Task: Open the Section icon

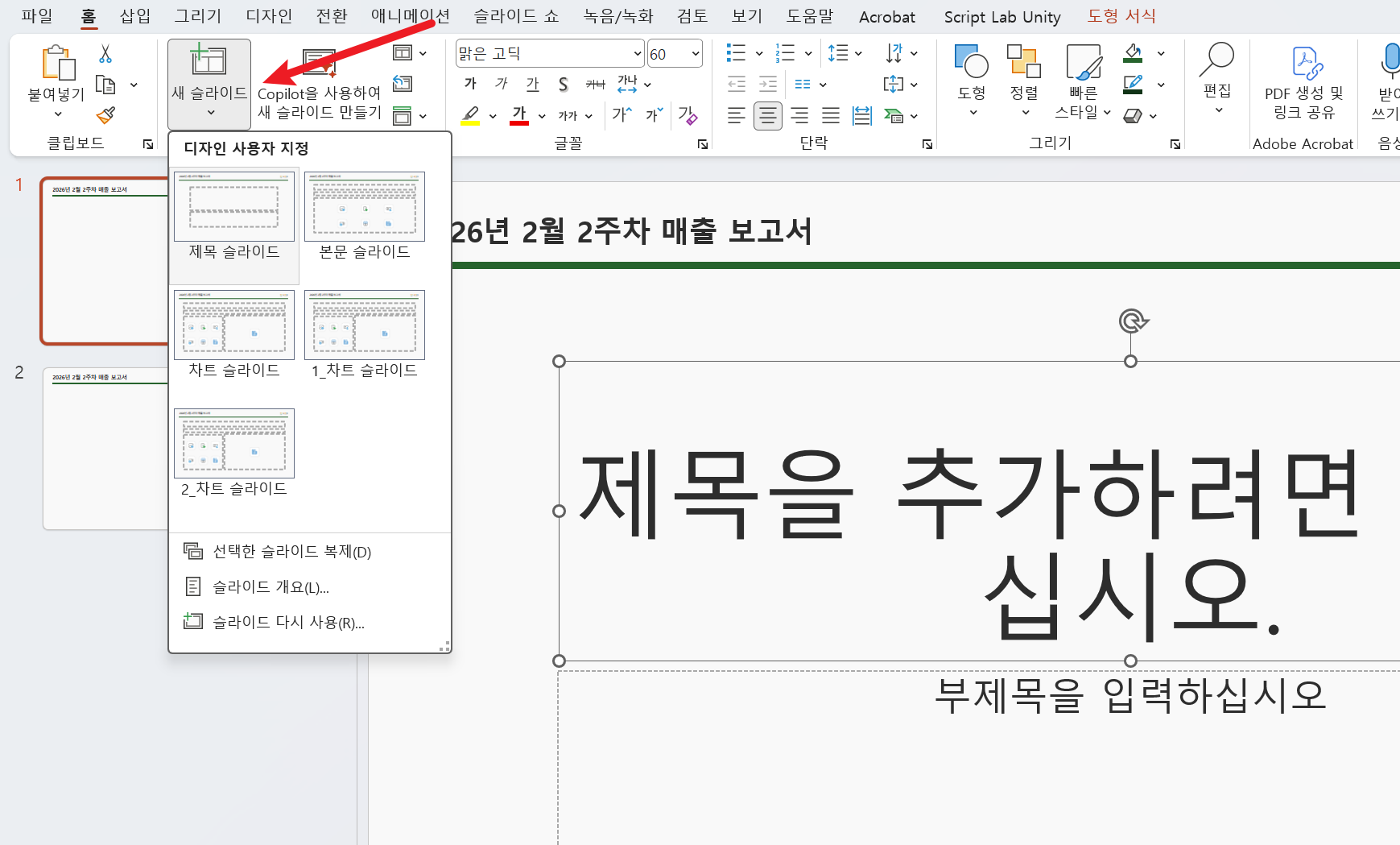Action: [x=403, y=115]
